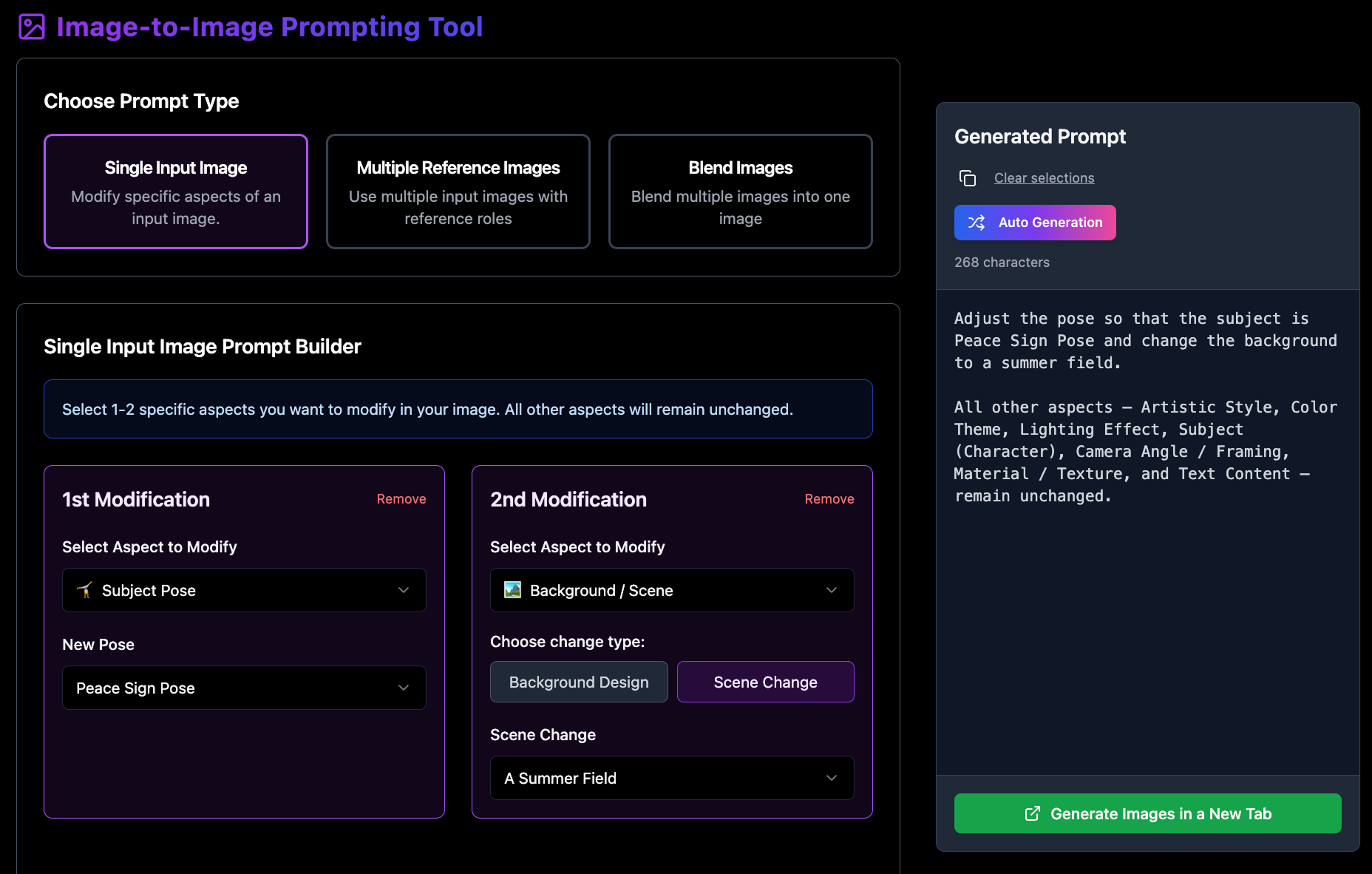Screen dimensions: 1372x874
Task: Expand the A Summer Field dropdown
Action: pyautogui.click(x=672, y=778)
